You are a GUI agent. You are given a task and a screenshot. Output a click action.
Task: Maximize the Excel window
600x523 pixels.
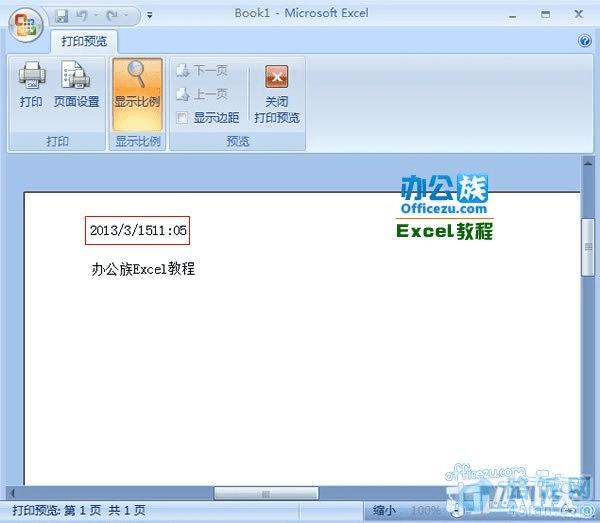(x=545, y=15)
